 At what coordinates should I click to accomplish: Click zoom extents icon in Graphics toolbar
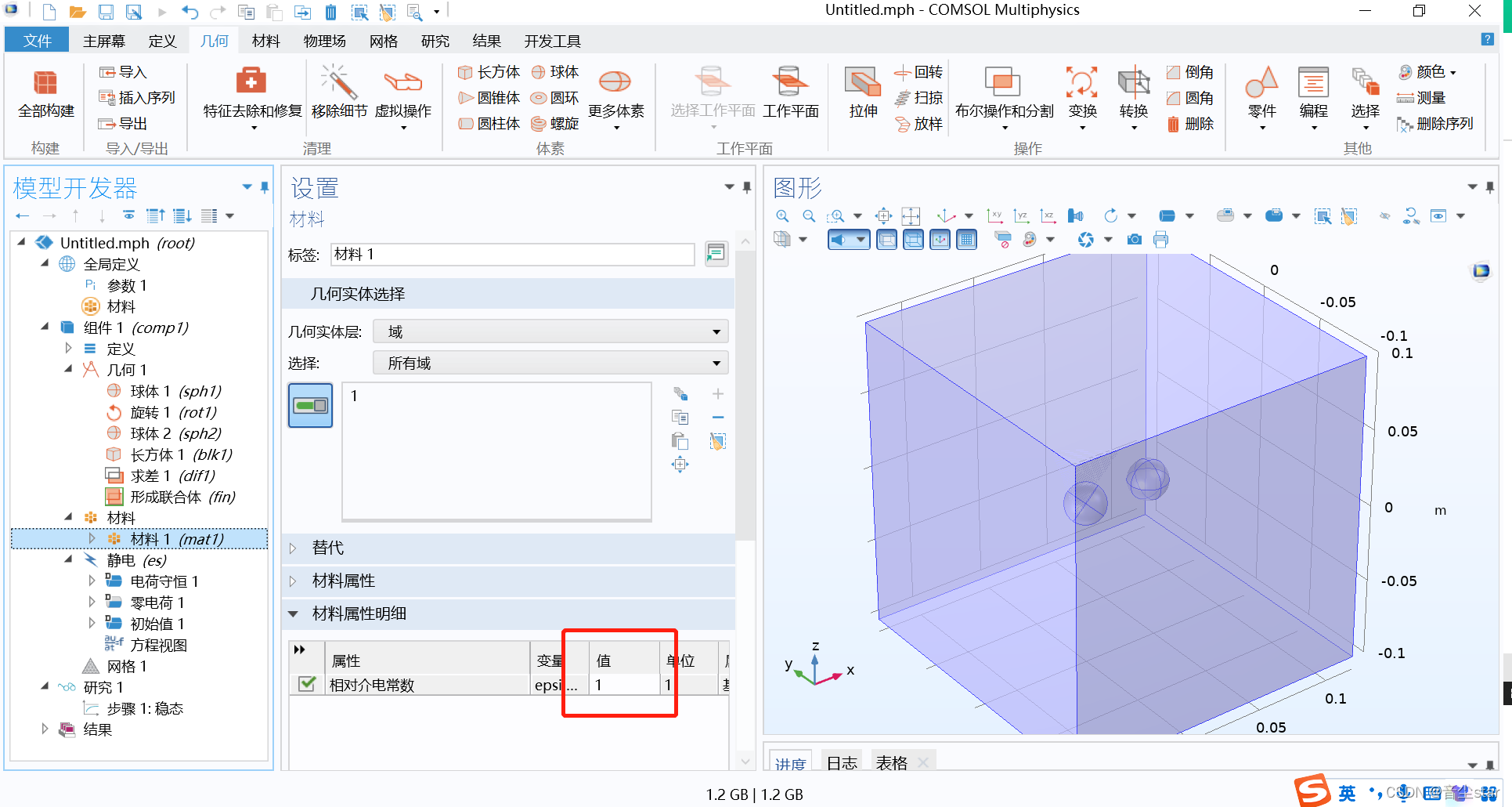tap(884, 216)
